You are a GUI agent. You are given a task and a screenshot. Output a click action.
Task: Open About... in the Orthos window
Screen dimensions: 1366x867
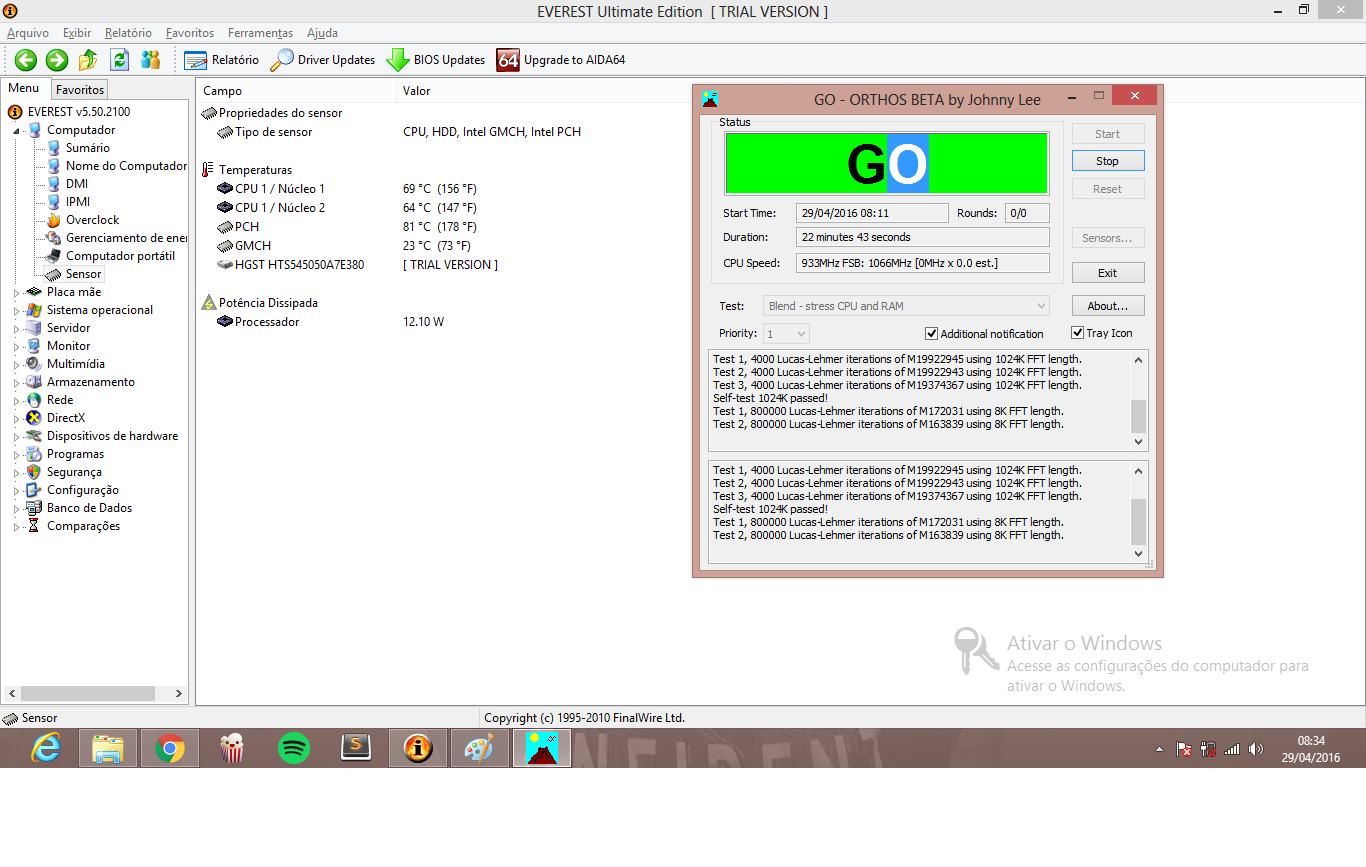(1108, 306)
